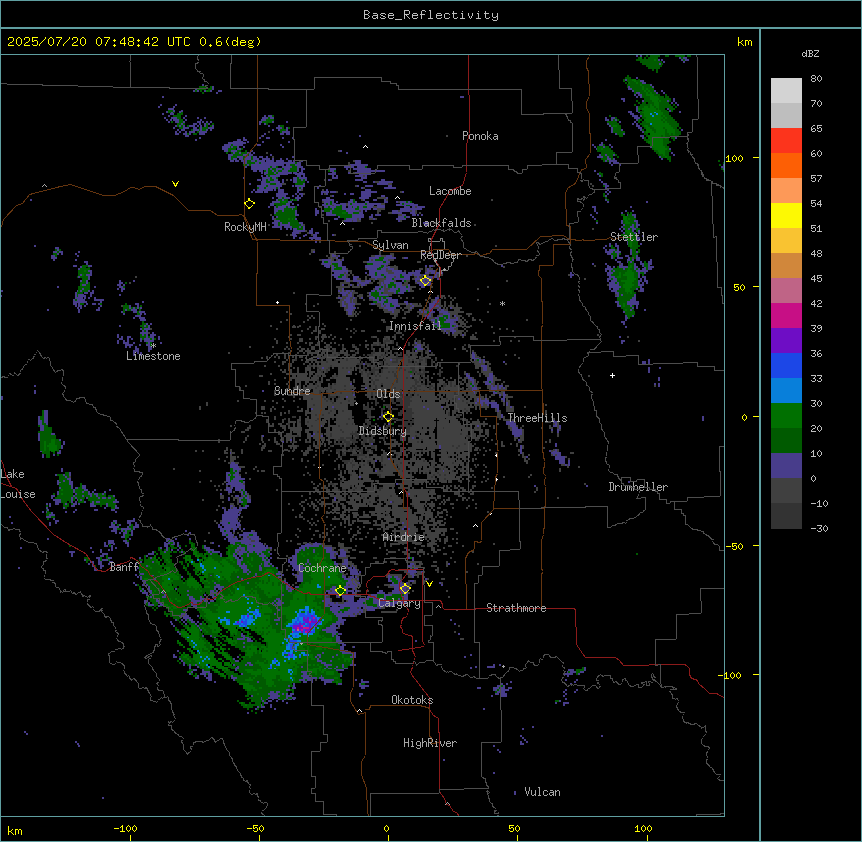Click the -100 tick on the bottom axis
Screen dimensions: 862x842
(x=125, y=828)
